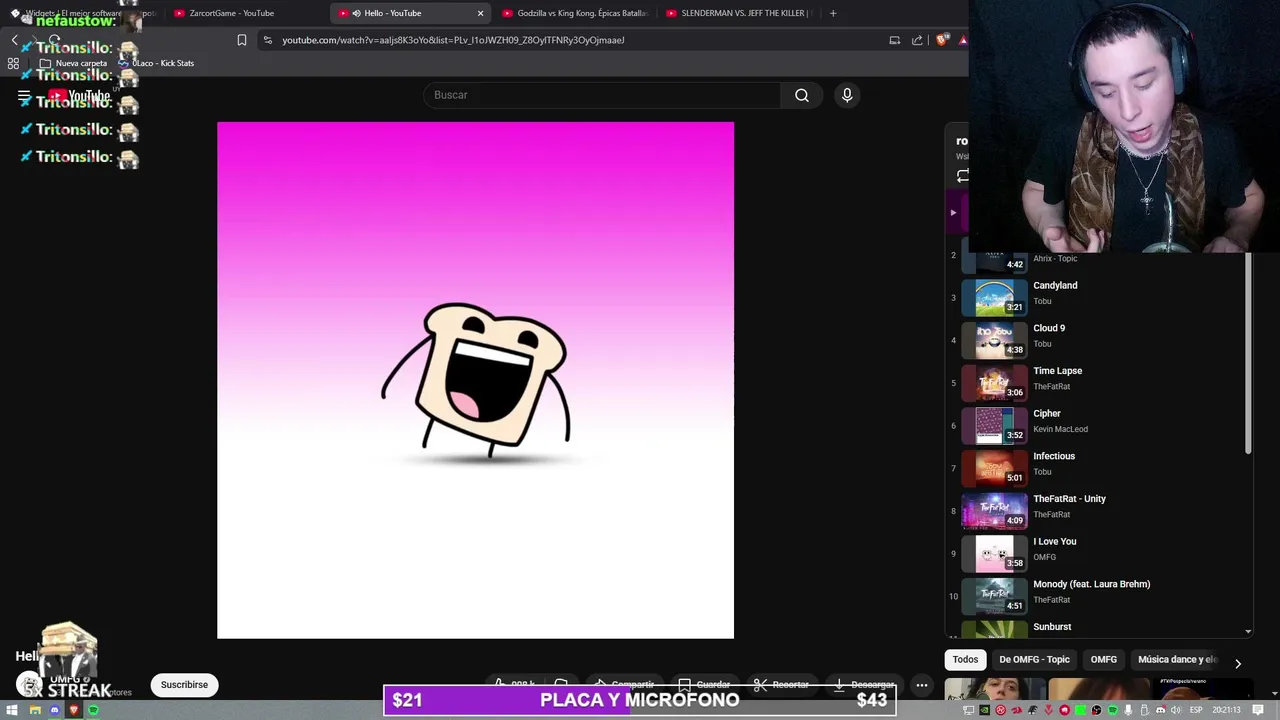Click the YouTube search magnifier button
The width and height of the screenshot is (1280, 720).
coord(802,95)
